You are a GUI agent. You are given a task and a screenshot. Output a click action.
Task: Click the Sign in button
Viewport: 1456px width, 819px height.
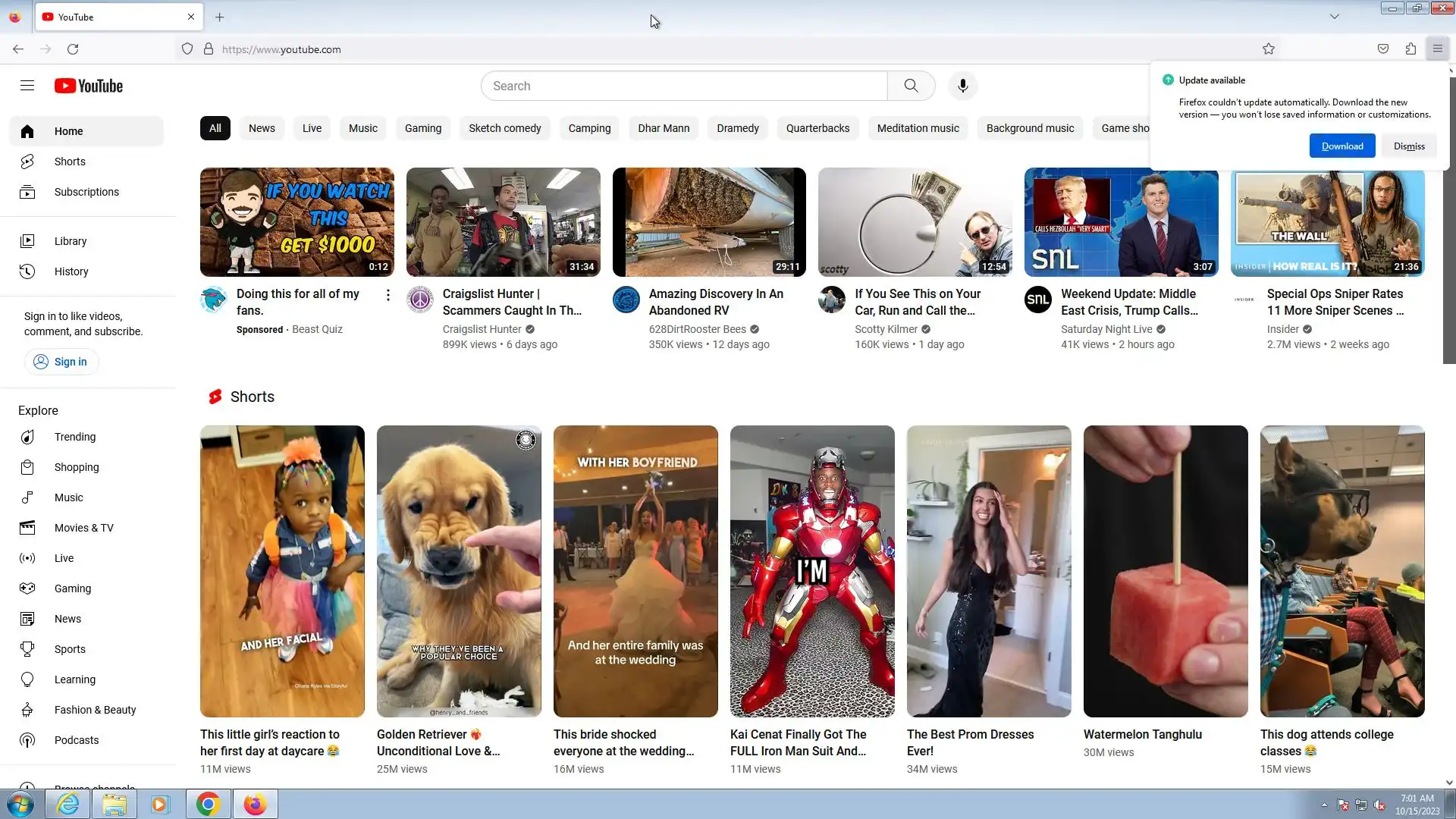click(61, 362)
